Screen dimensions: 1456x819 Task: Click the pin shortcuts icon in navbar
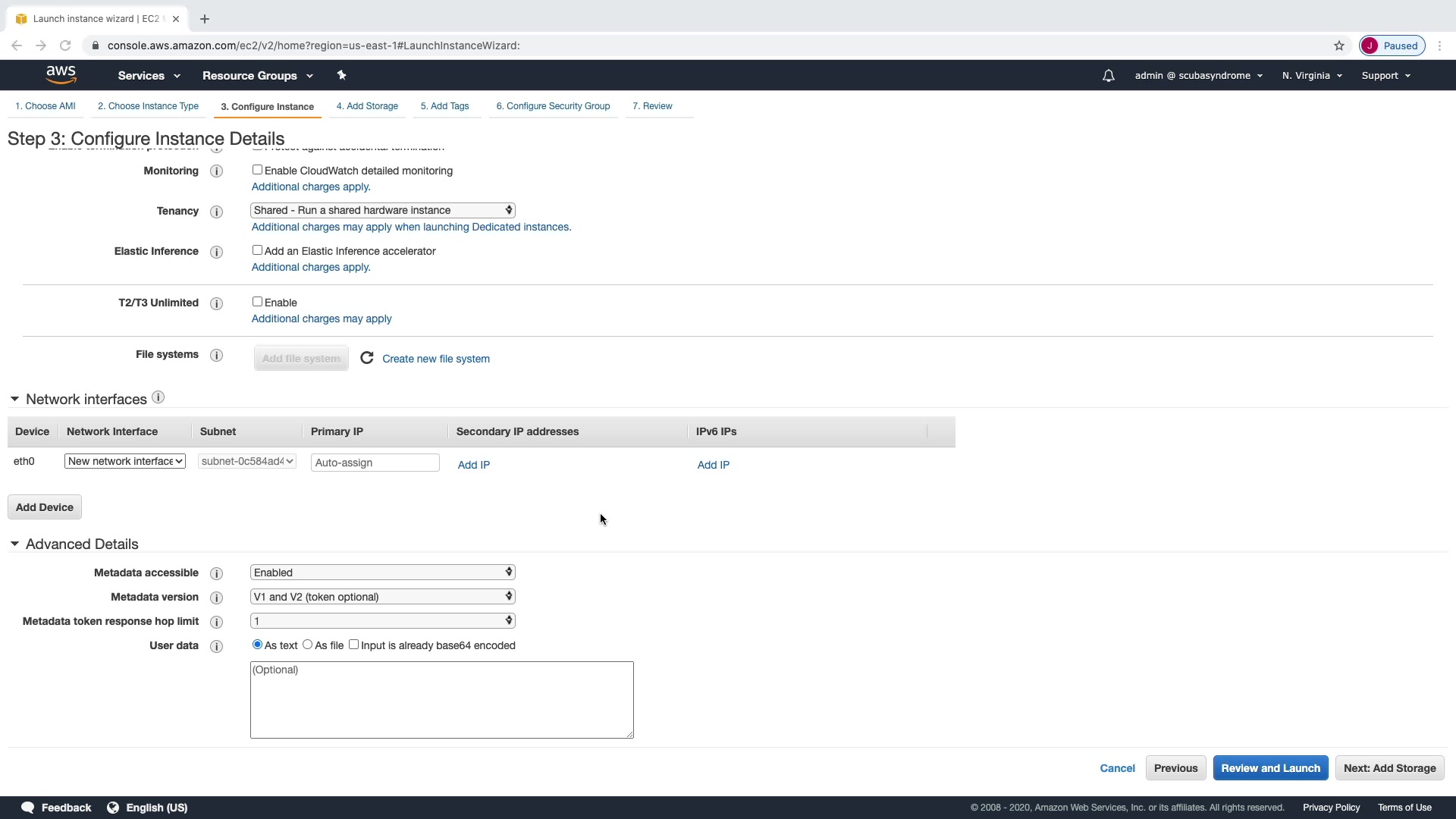point(341,75)
